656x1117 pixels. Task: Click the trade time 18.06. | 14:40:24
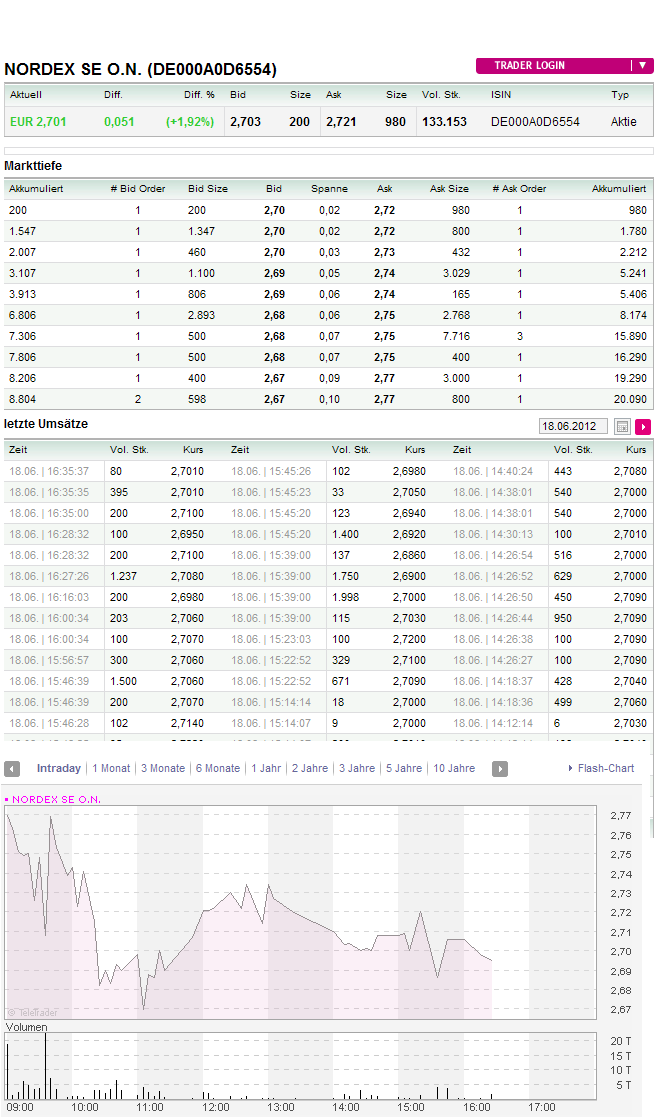click(493, 472)
